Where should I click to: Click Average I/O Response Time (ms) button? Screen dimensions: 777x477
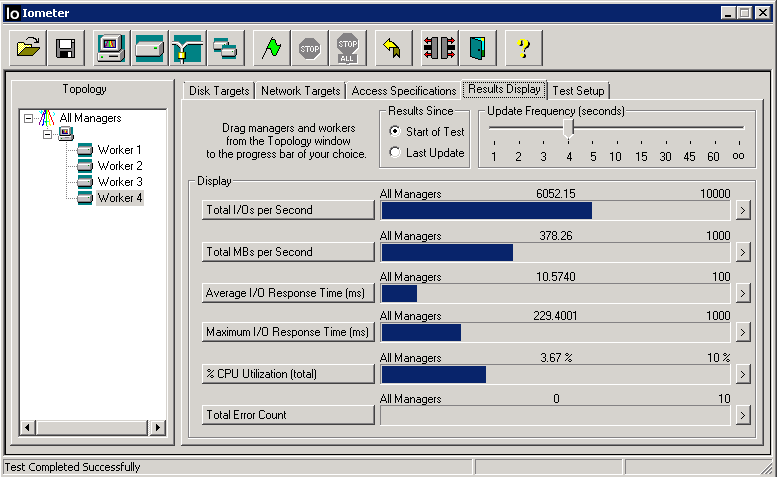pos(288,293)
